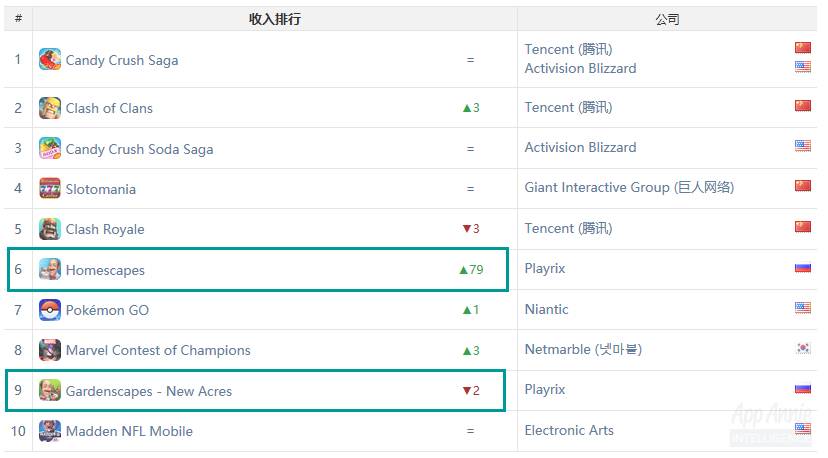
Task: Click the Candy Crush Saga app icon
Action: coord(50,59)
